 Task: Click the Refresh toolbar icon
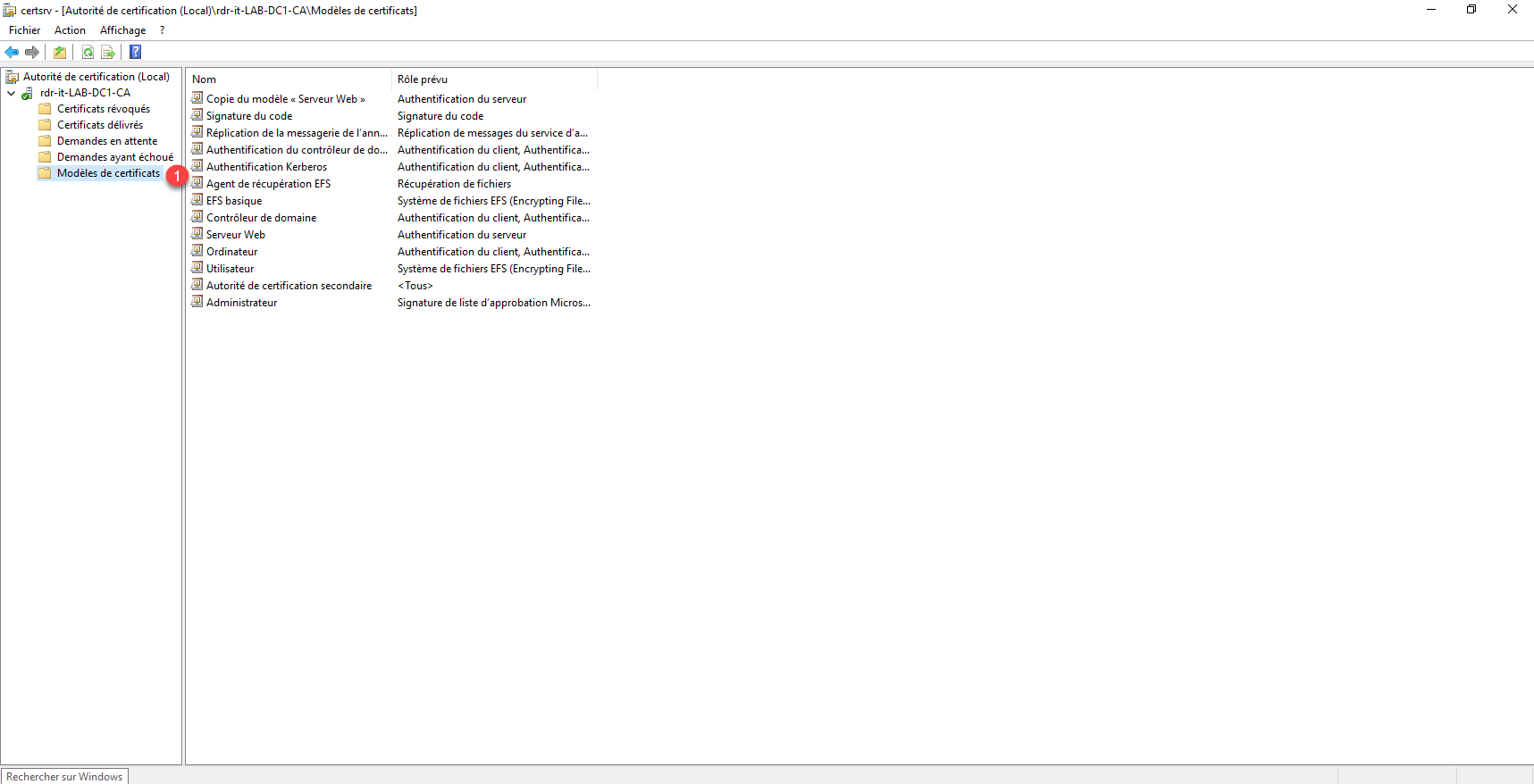coord(88,52)
